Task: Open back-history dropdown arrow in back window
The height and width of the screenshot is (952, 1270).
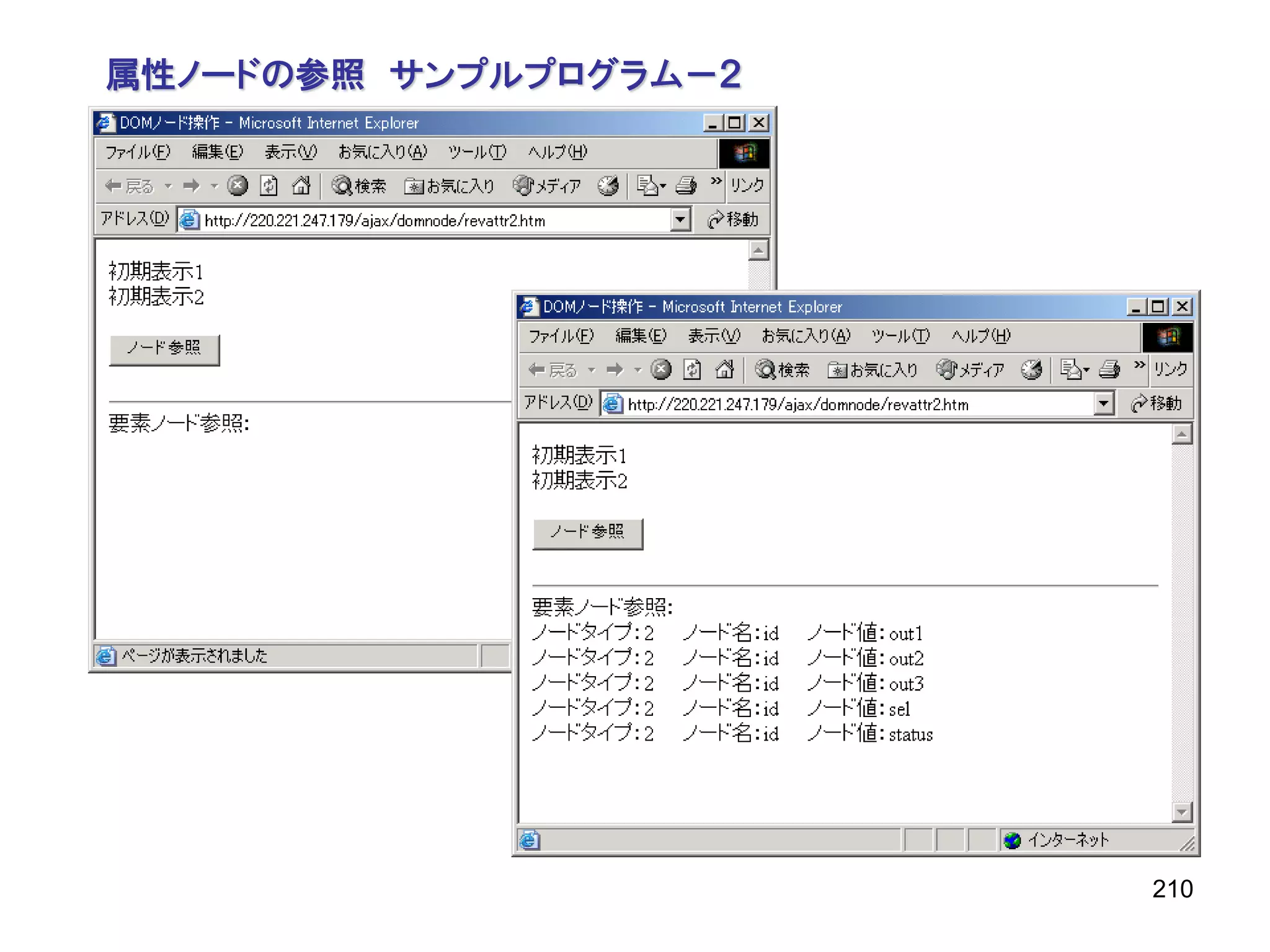Action: (168, 185)
